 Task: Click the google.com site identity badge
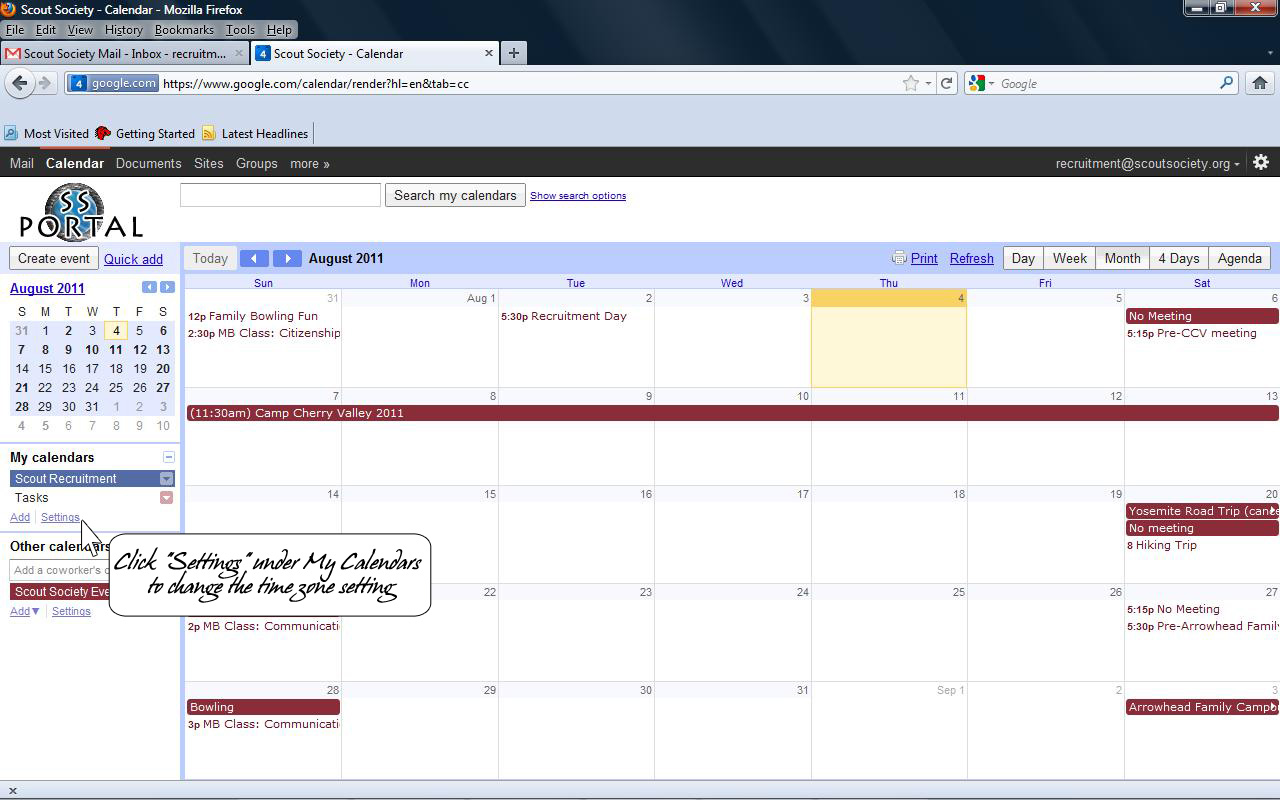coord(113,83)
